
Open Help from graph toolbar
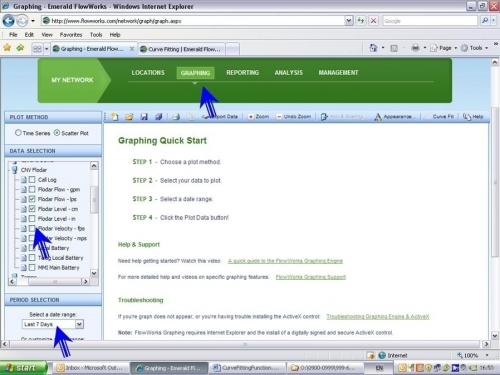pyautogui.click(x=473, y=117)
